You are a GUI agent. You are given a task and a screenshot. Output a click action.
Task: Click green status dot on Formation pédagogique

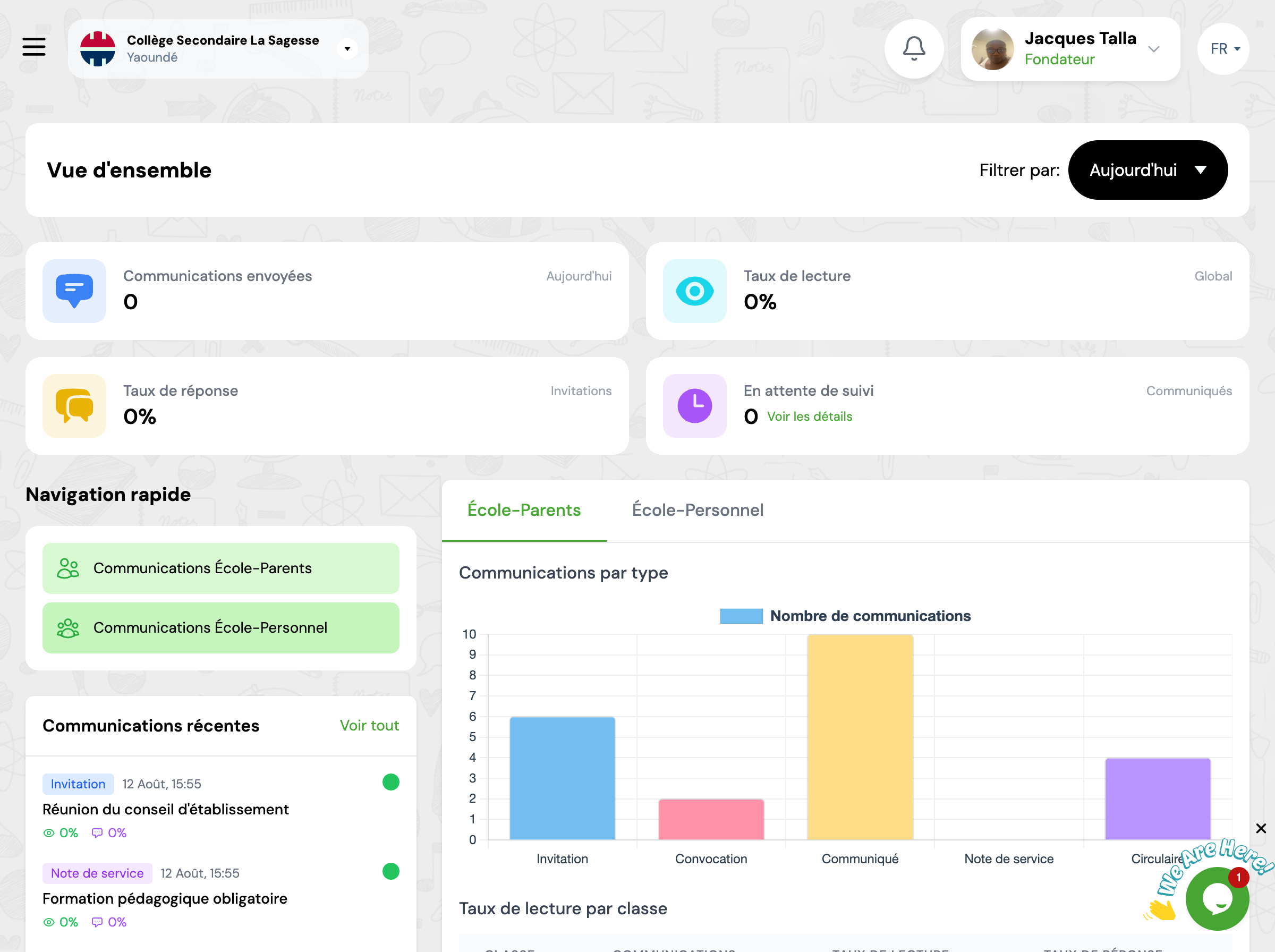point(390,871)
